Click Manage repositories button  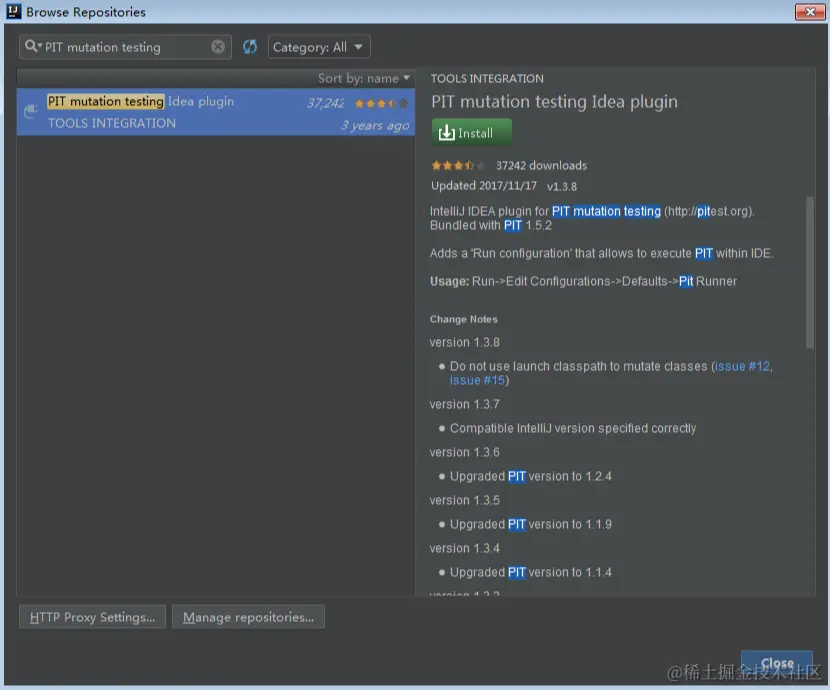[x=248, y=617]
